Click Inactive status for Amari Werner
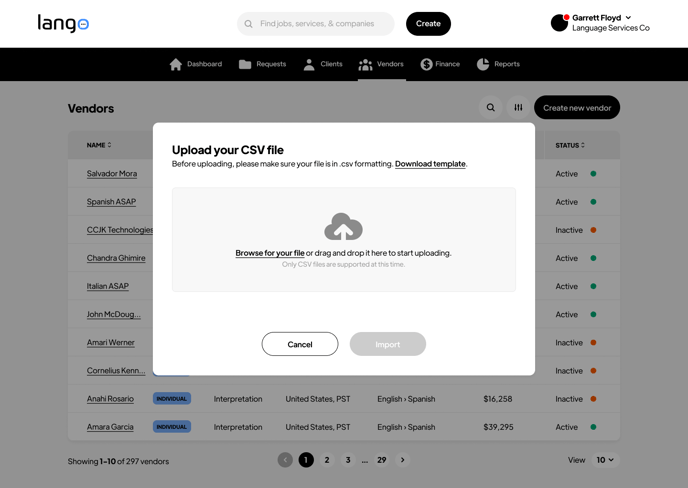The height and width of the screenshot is (488, 688). pos(569,342)
